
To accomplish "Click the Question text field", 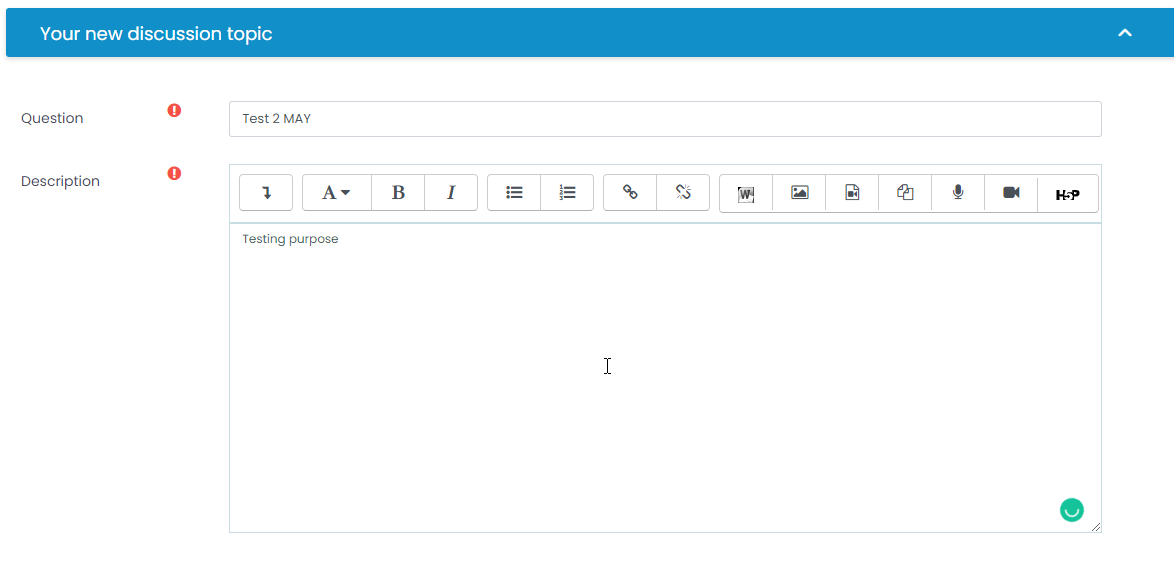I will click(665, 118).
